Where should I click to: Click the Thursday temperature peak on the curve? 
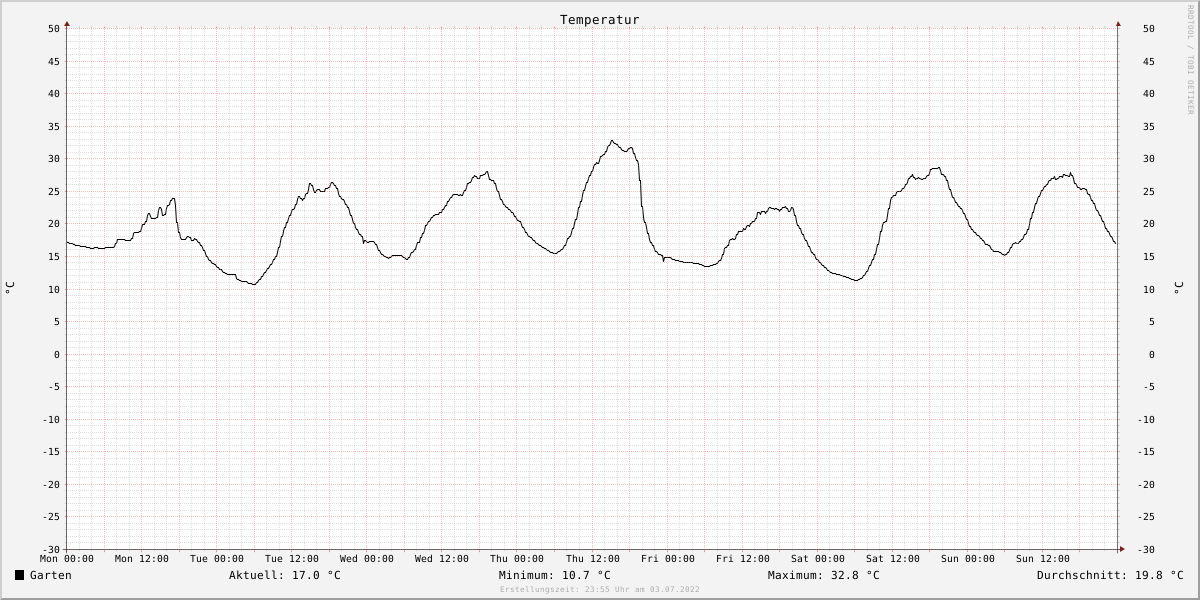pos(612,141)
